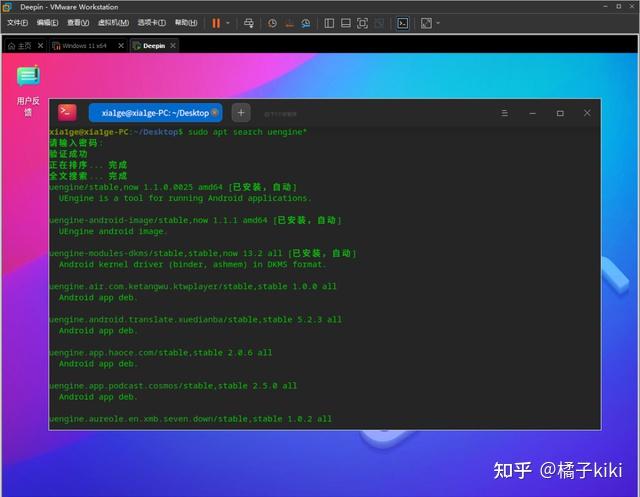Close the Windows 11 x64 tab
The image size is (640, 497).
121,46
